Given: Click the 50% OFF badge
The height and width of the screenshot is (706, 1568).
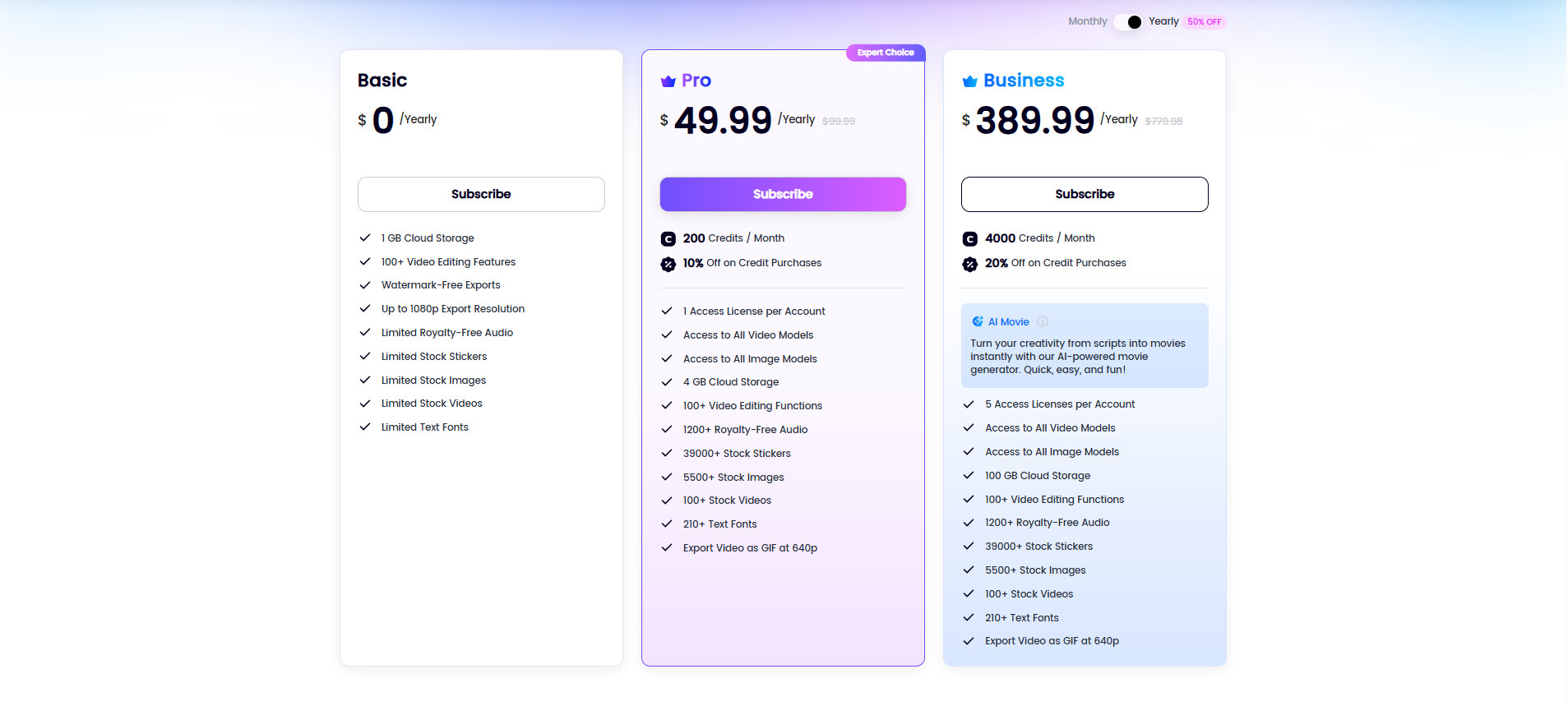Looking at the screenshot, I should click(x=1204, y=21).
